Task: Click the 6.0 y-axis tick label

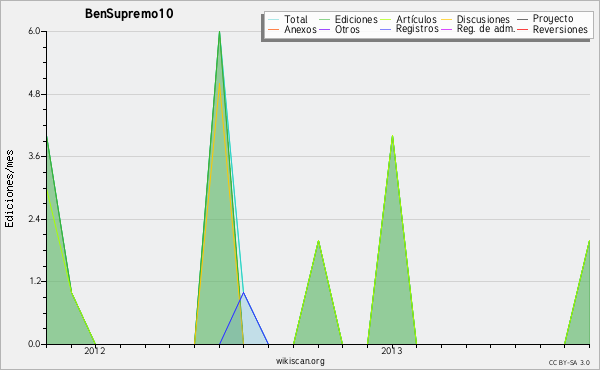Action: [34, 31]
